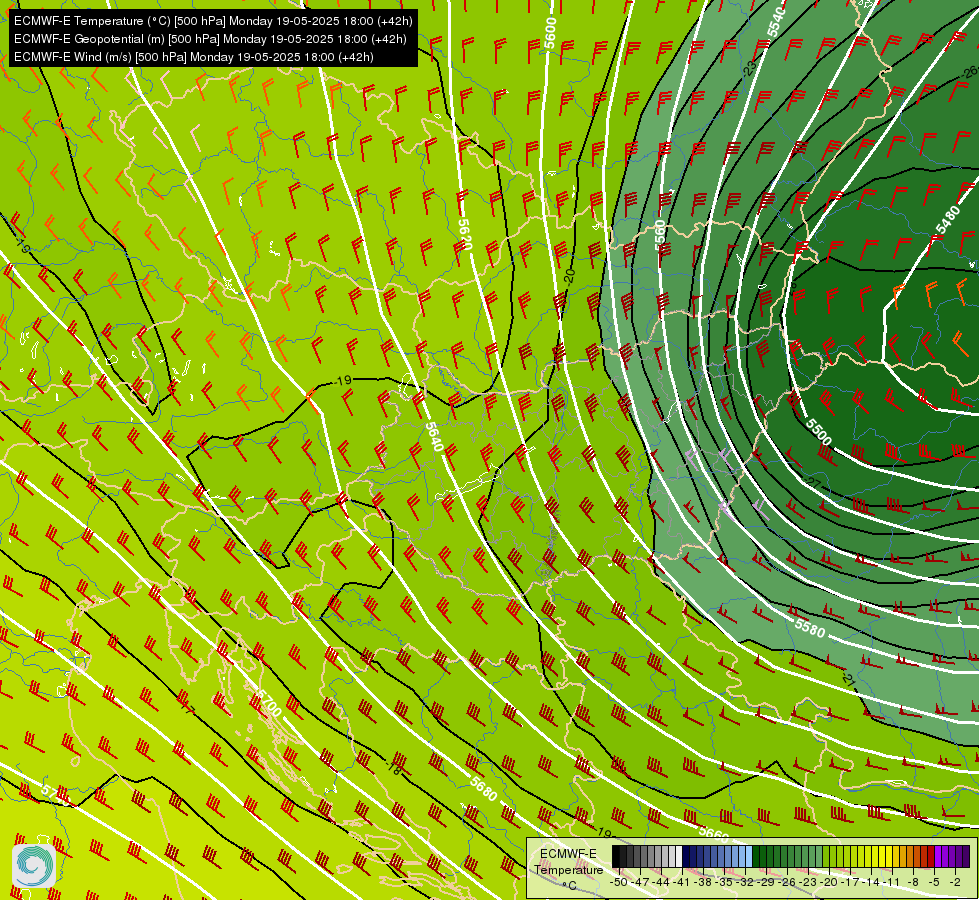Click the 5640 geopotential contour label

point(433,437)
